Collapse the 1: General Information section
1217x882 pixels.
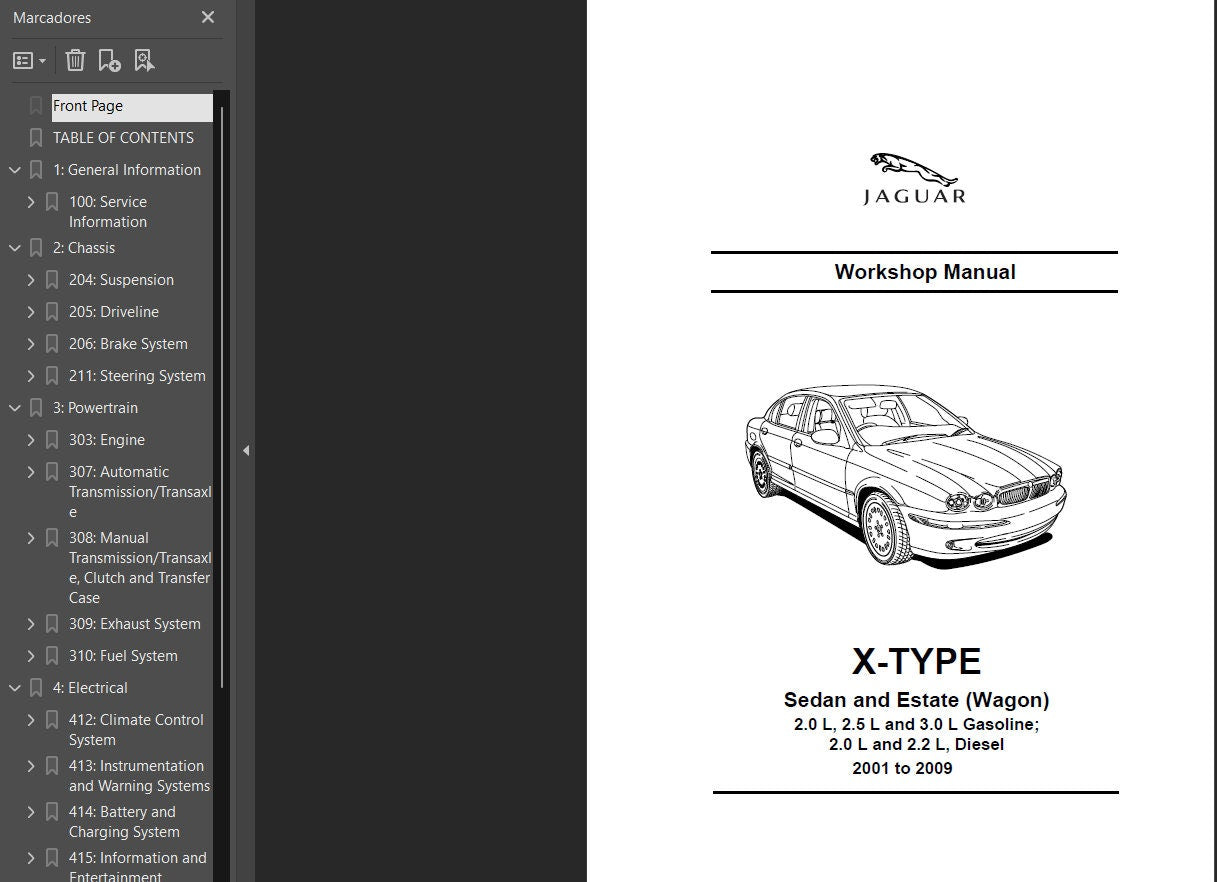(x=15, y=170)
